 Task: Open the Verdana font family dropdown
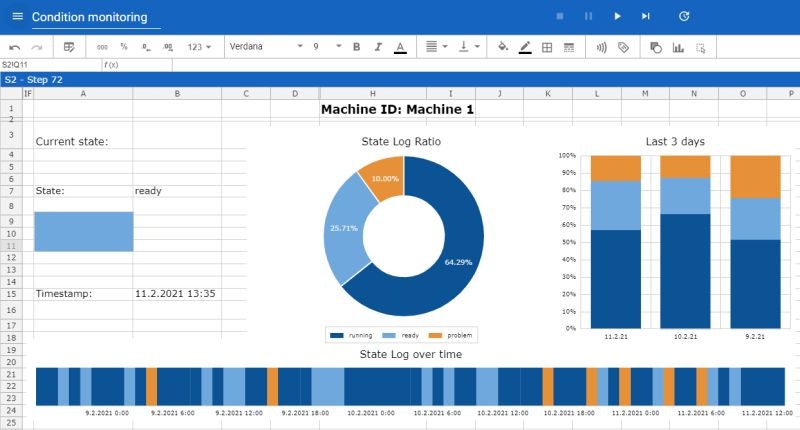(266, 46)
